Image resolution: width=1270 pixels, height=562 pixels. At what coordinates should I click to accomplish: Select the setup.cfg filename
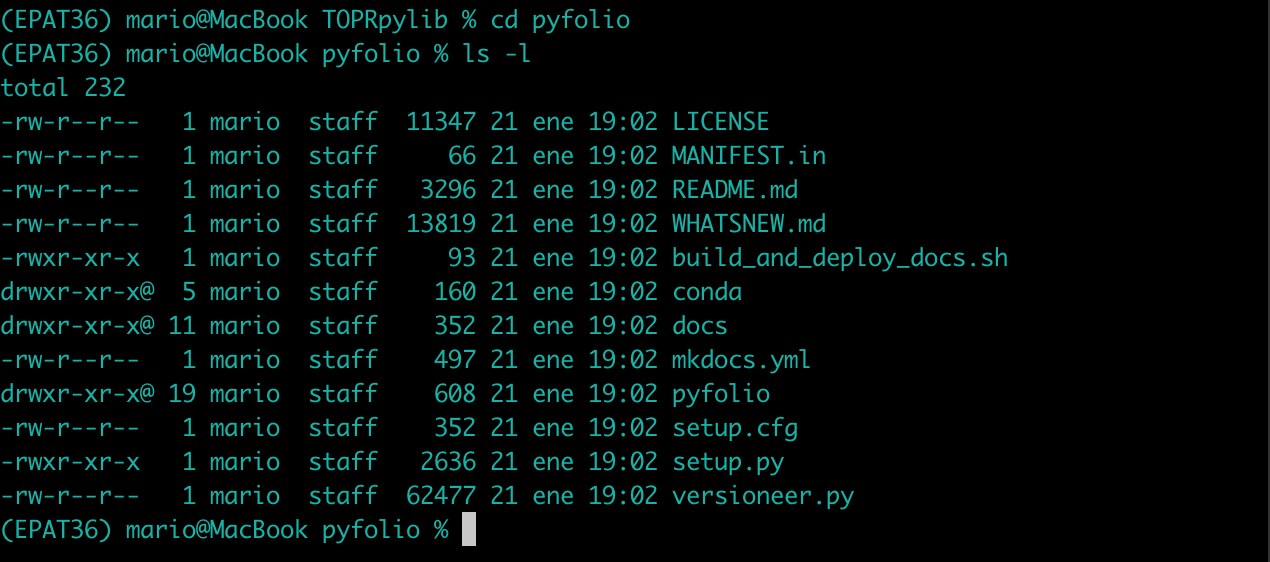(x=734, y=428)
